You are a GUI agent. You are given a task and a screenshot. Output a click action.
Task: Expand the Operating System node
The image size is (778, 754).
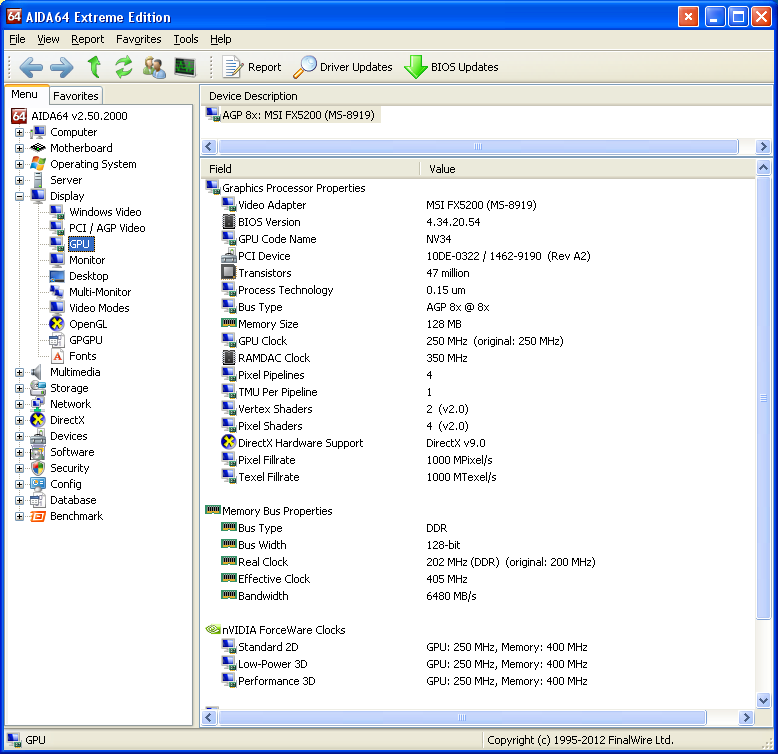pos(19,164)
